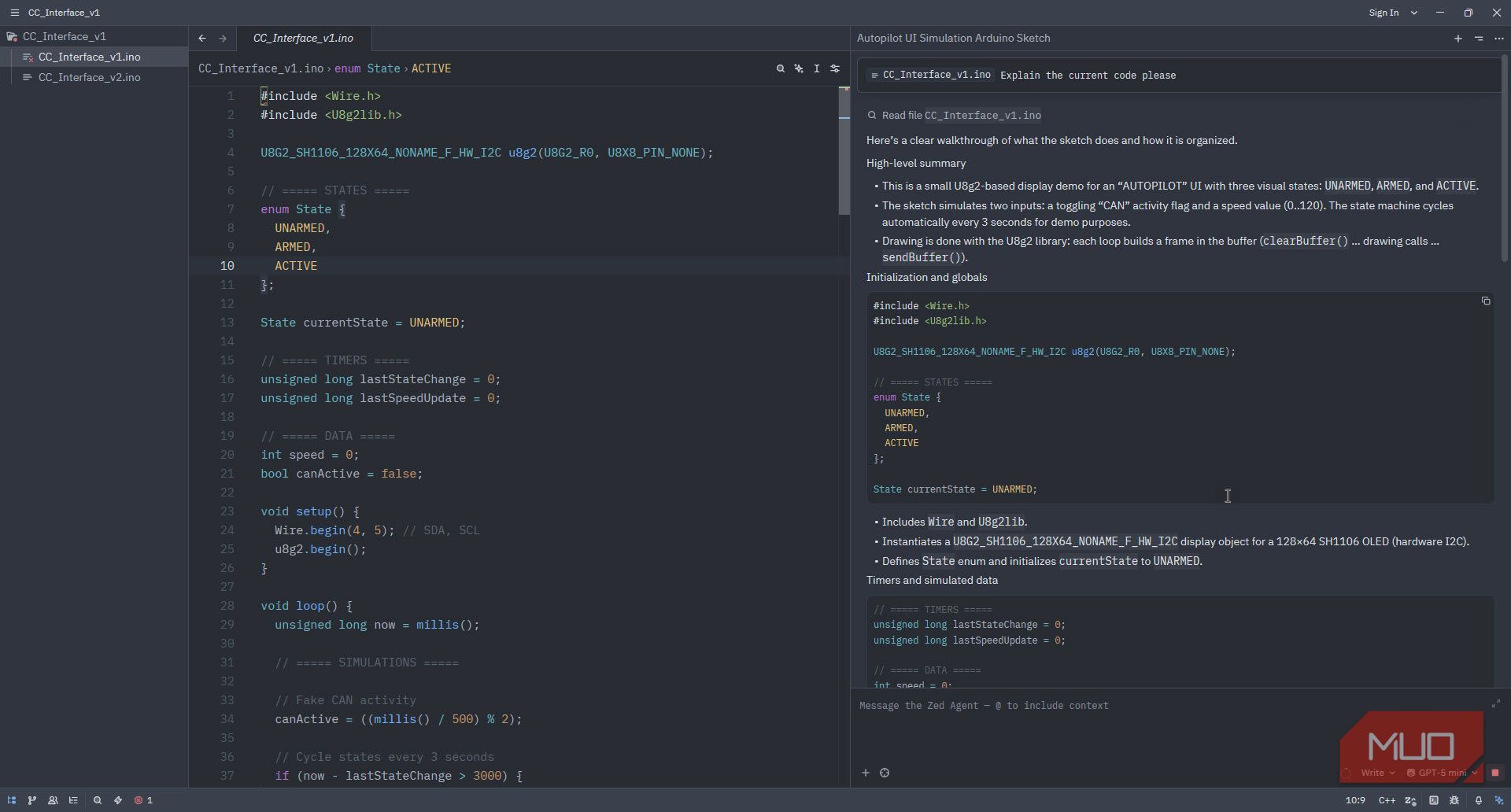
Task: Toggle selections cursor icon in editor toolbar
Action: point(817,68)
